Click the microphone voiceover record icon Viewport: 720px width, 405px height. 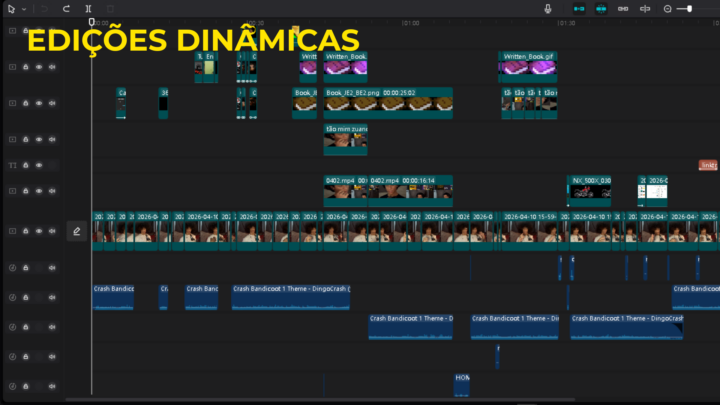coord(548,8)
